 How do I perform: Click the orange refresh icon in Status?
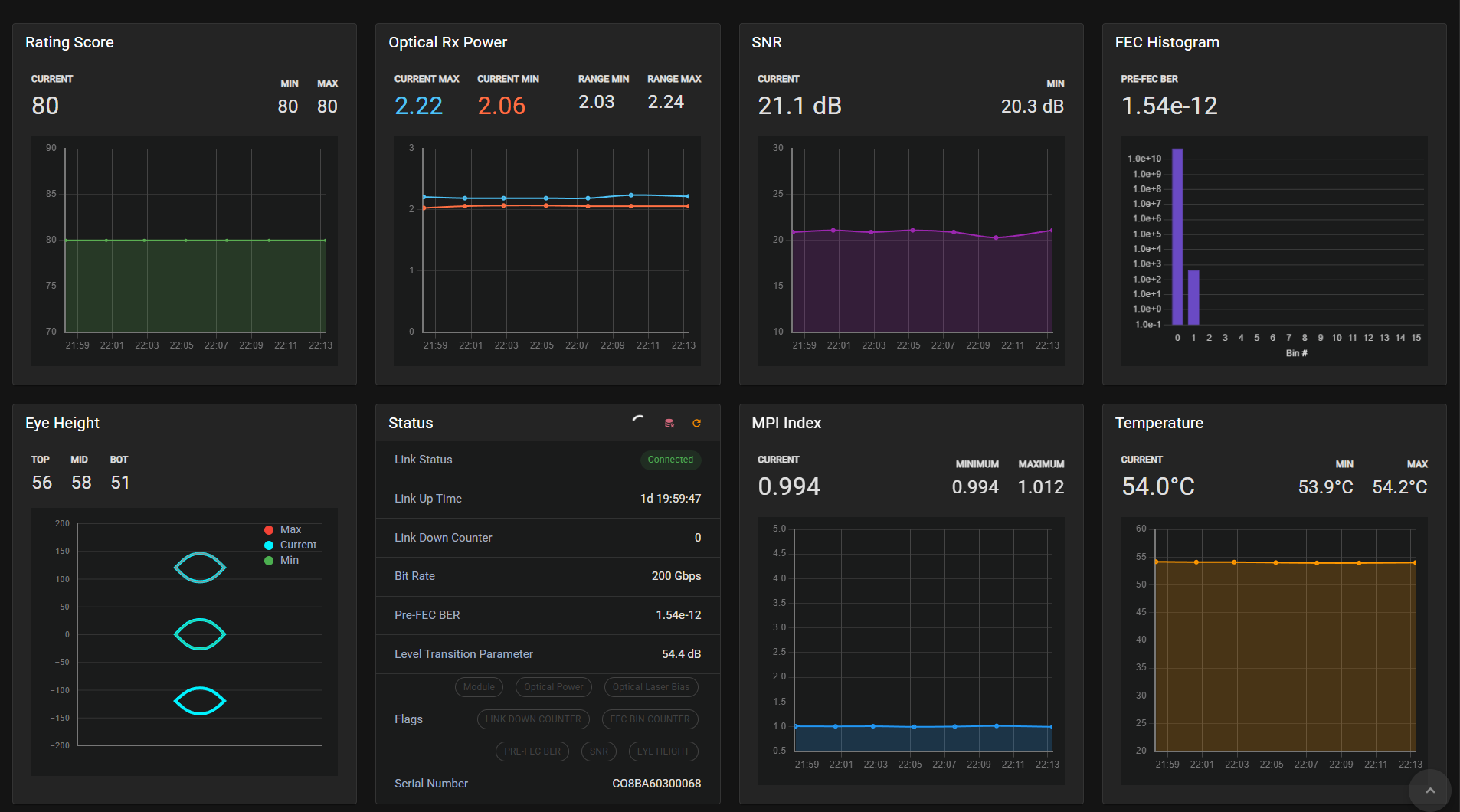click(696, 423)
